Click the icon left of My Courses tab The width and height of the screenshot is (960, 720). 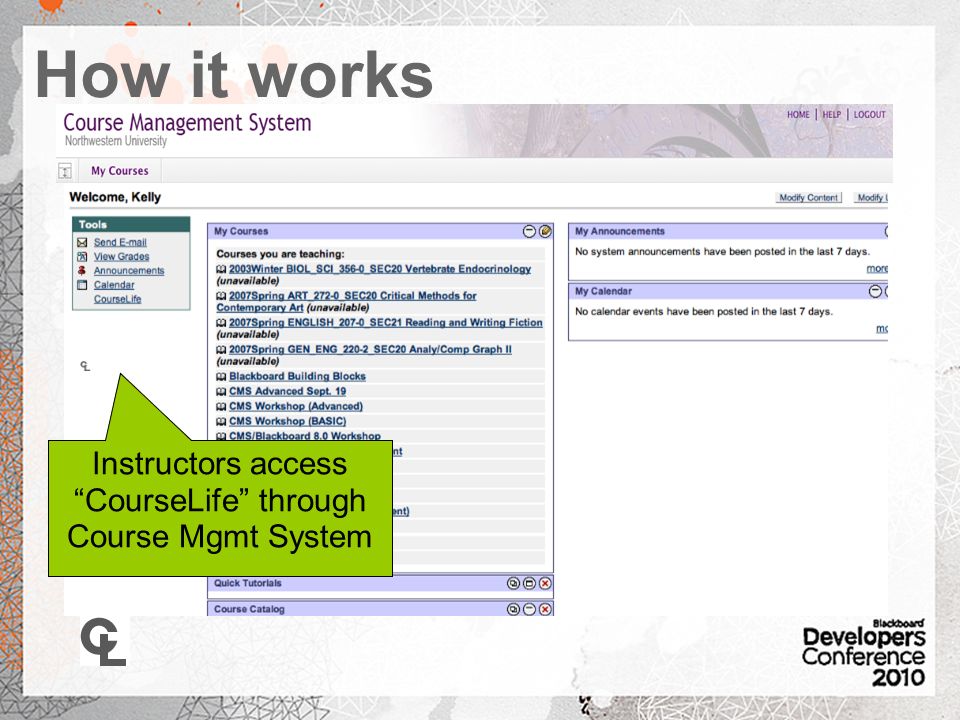tap(66, 171)
